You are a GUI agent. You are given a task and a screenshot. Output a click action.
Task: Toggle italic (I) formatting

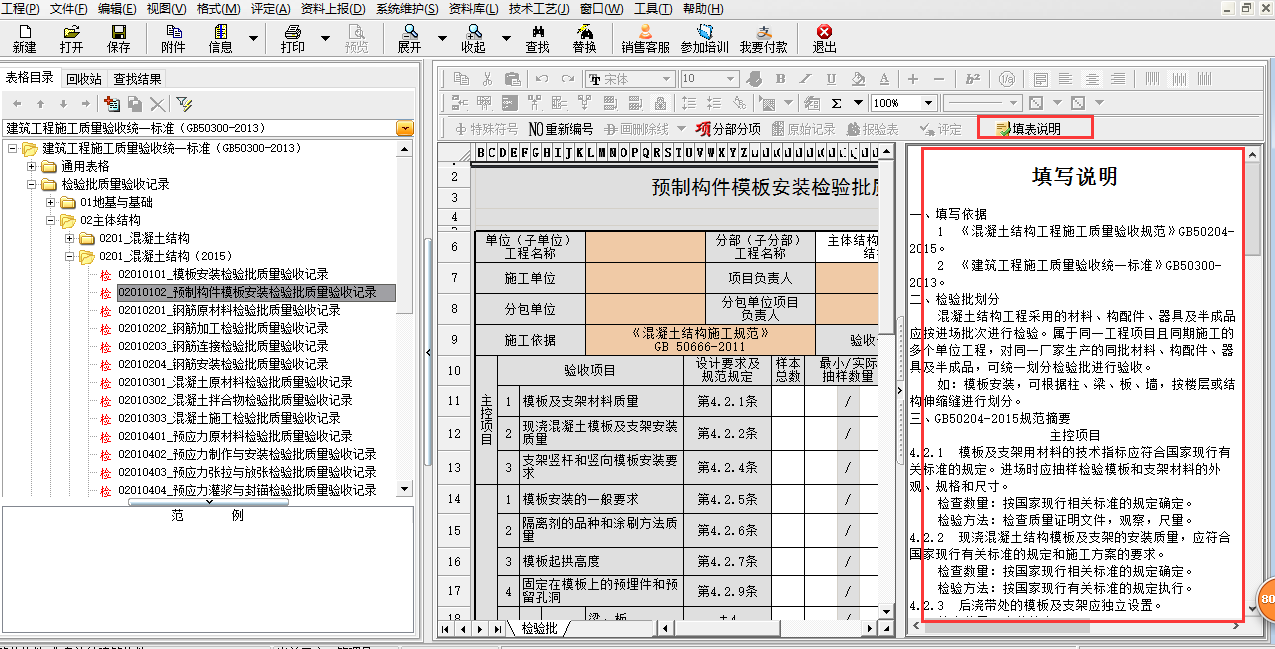(806, 79)
